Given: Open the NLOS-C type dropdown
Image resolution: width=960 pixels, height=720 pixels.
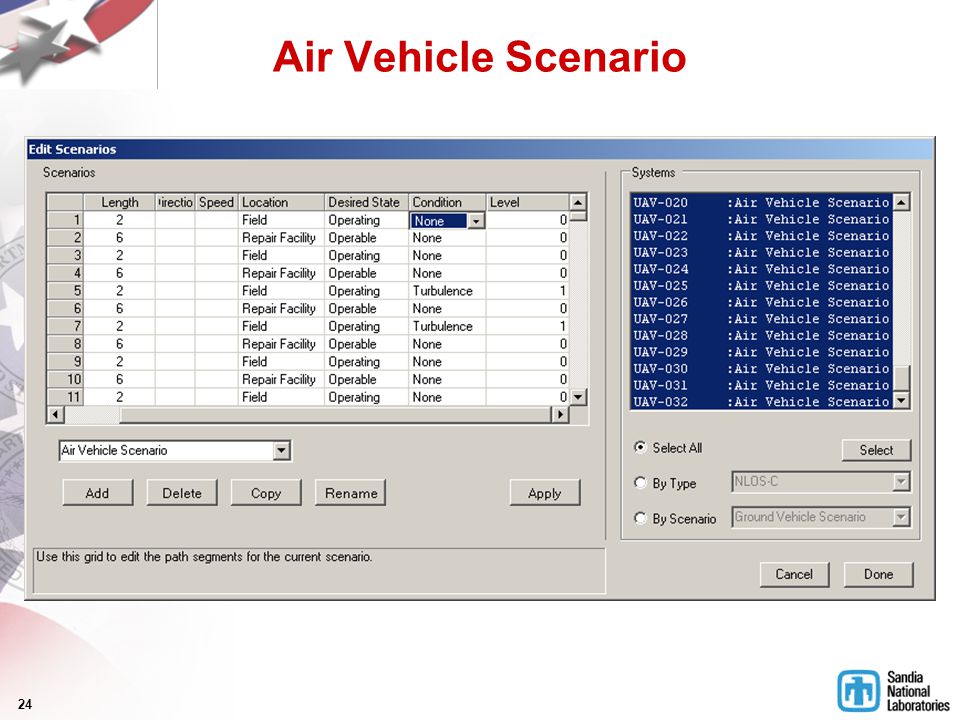Looking at the screenshot, I should point(901,482).
